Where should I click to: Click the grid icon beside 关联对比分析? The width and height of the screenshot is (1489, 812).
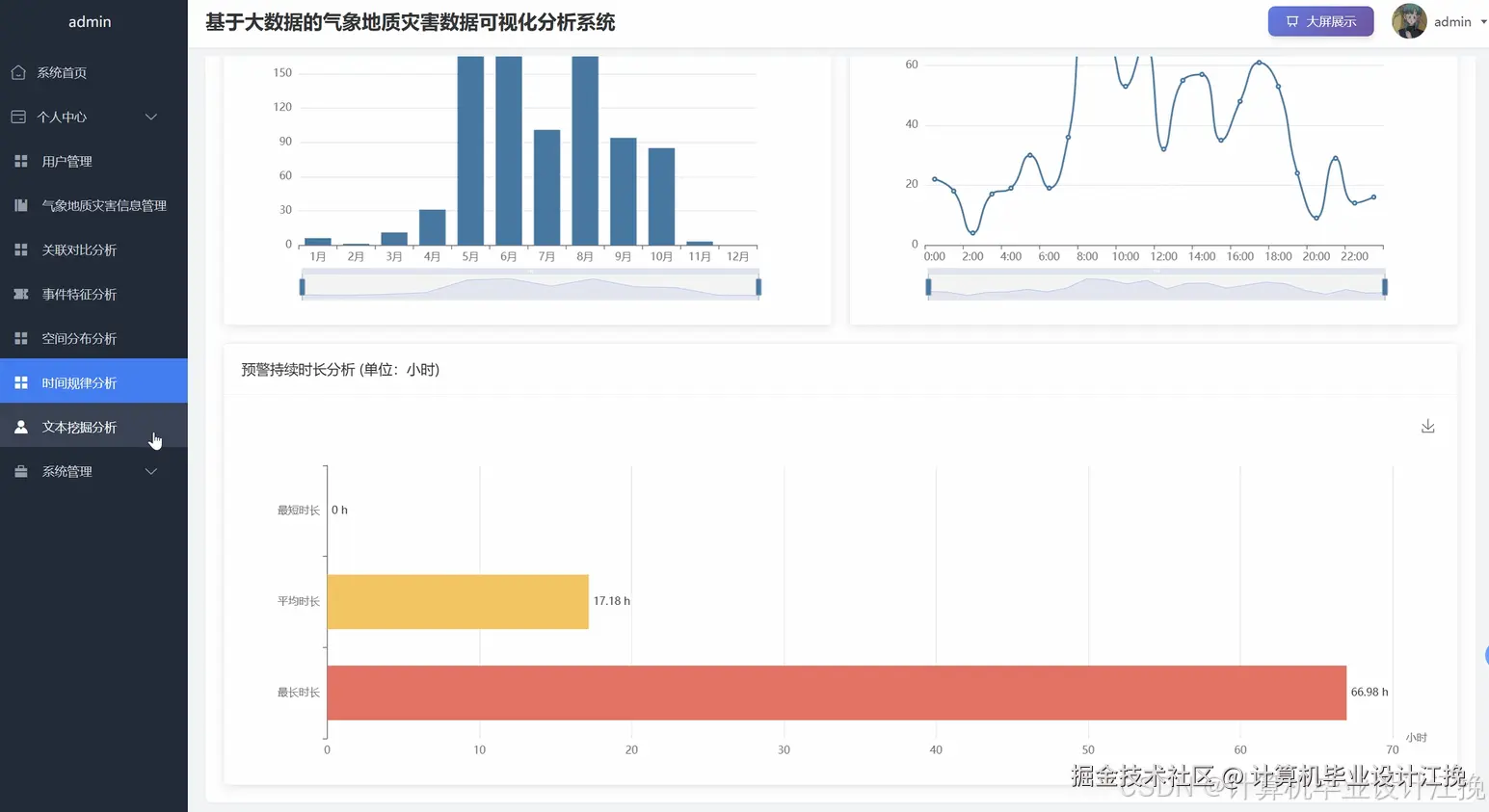[x=21, y=249]
